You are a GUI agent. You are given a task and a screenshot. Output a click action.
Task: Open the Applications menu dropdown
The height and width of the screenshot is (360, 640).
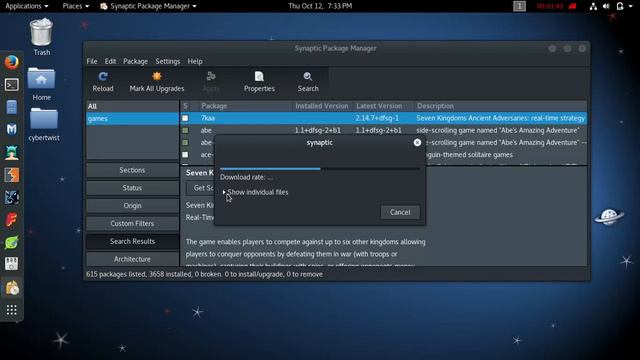click(27, 6)
